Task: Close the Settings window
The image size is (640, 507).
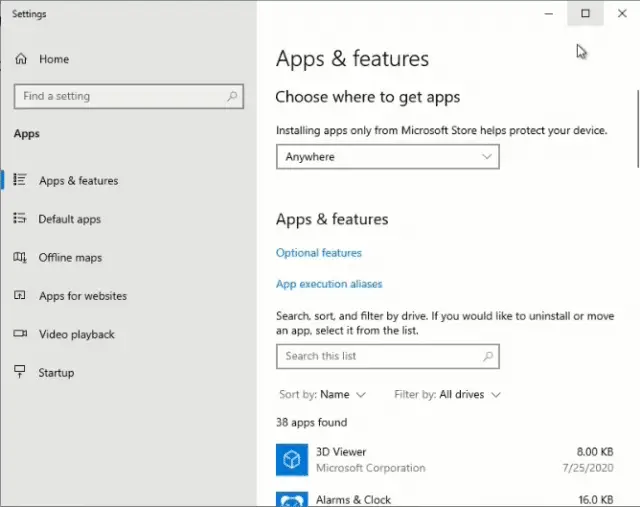Action: [622, 13]
